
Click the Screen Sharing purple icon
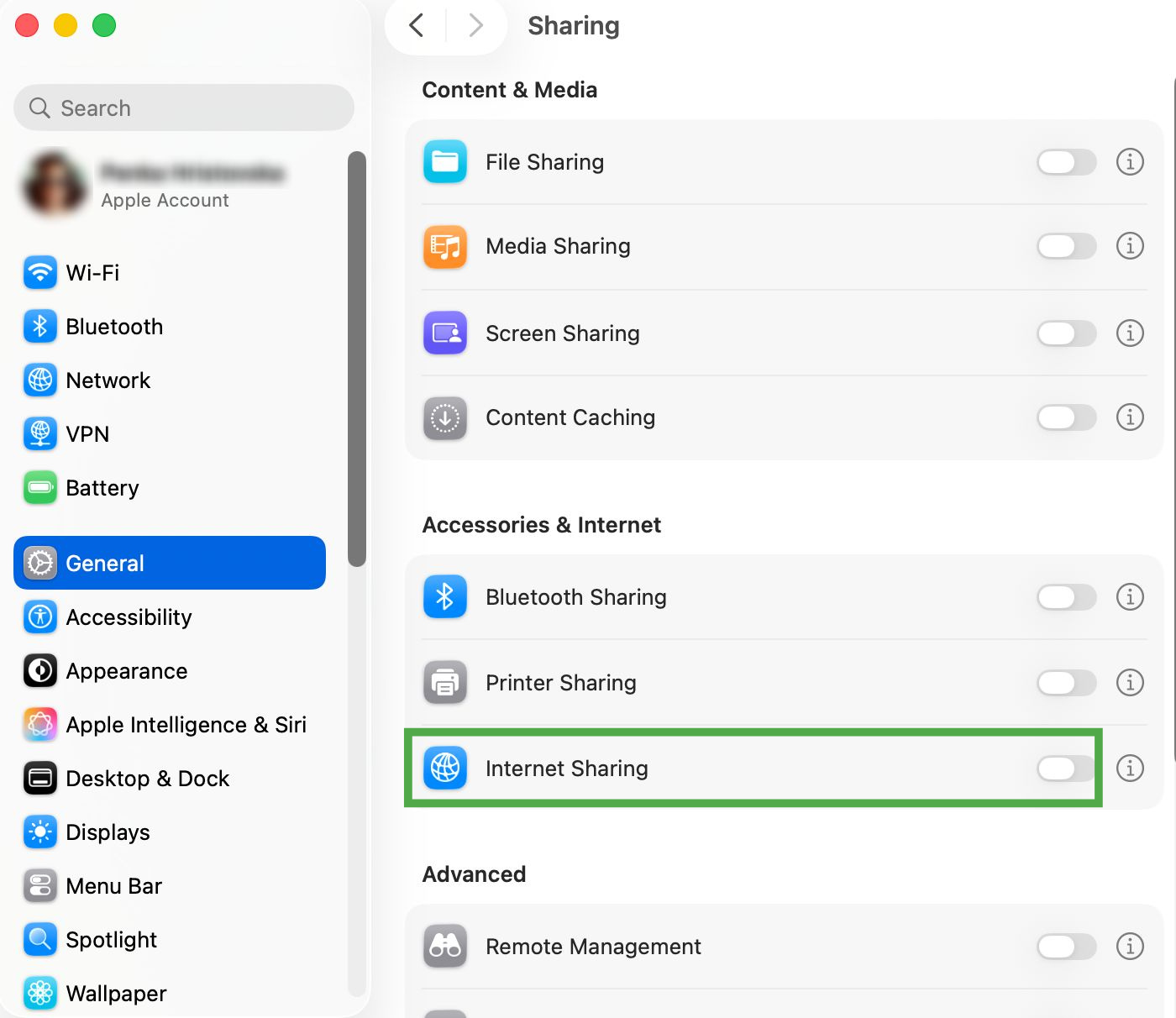tap(445, 333)
